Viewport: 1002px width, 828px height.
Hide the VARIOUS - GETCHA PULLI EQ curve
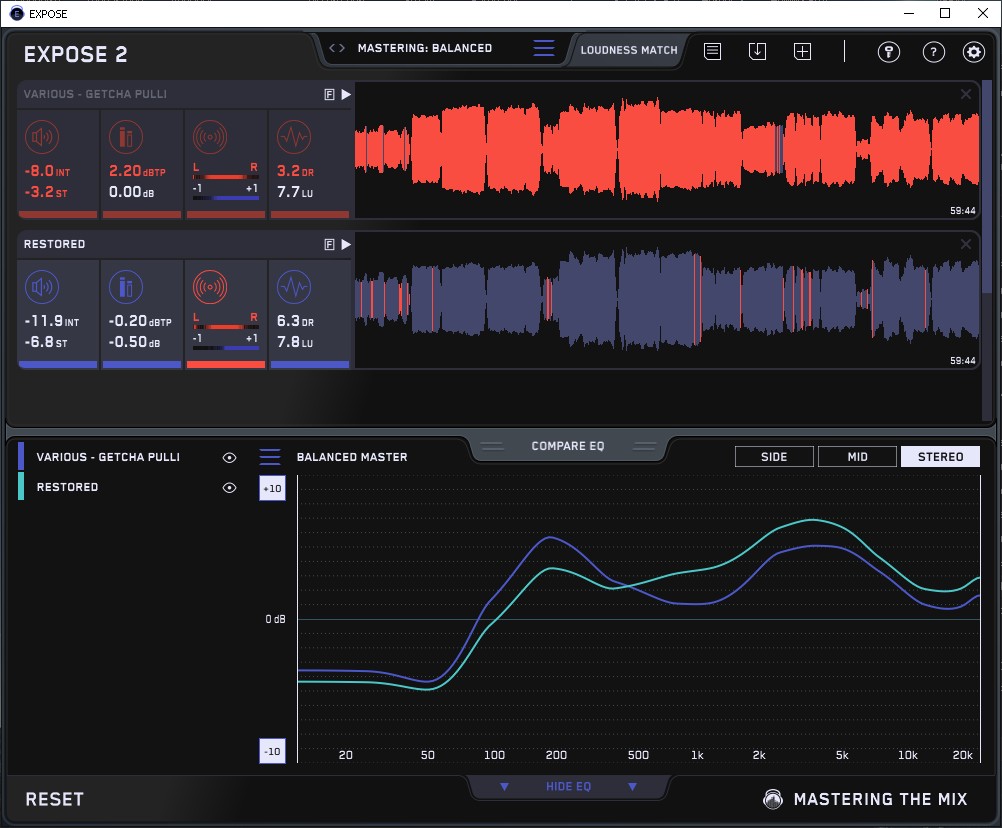[230, 457]
